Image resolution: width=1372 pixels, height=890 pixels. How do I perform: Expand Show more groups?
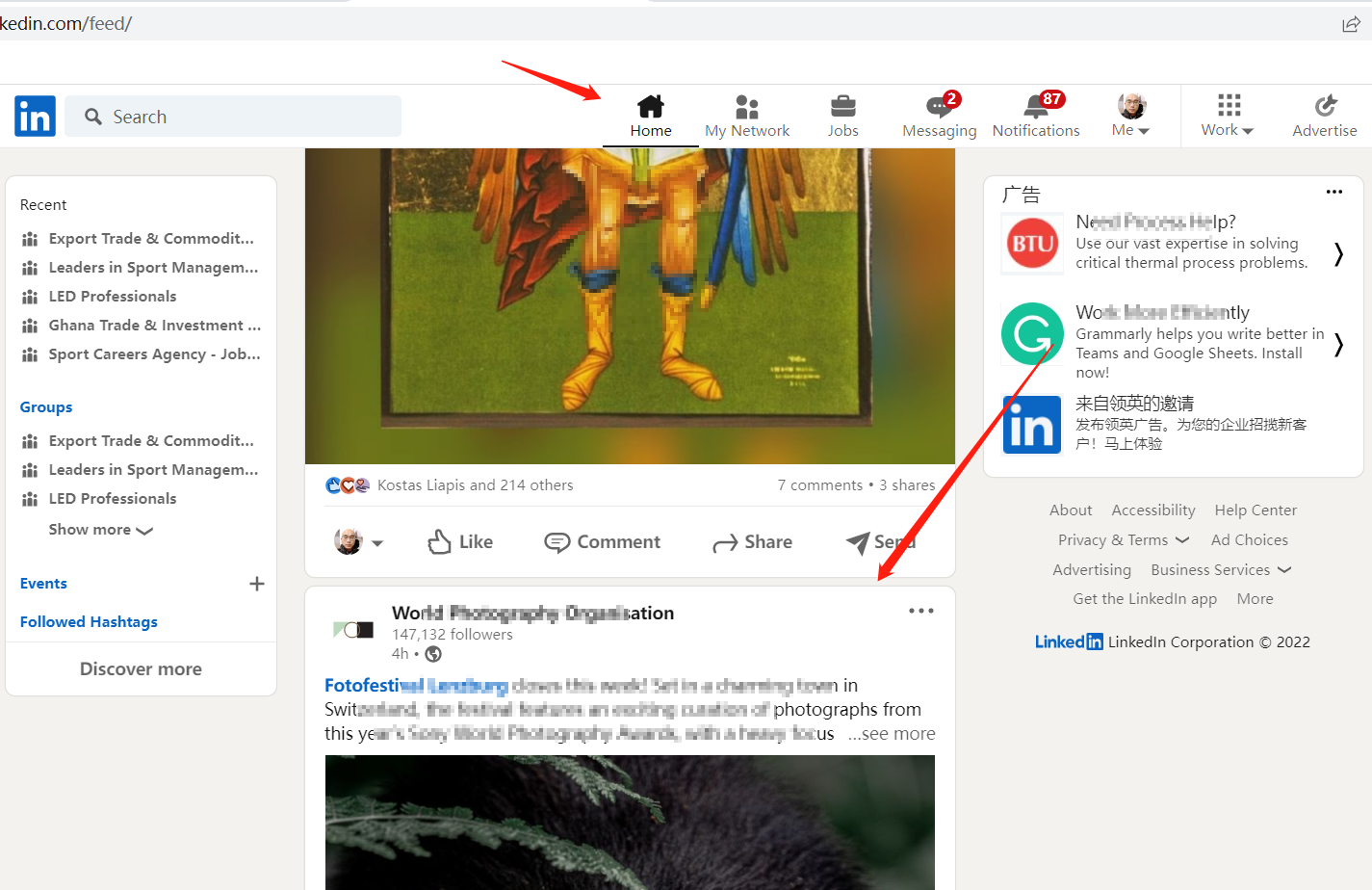tap(101, 530)
